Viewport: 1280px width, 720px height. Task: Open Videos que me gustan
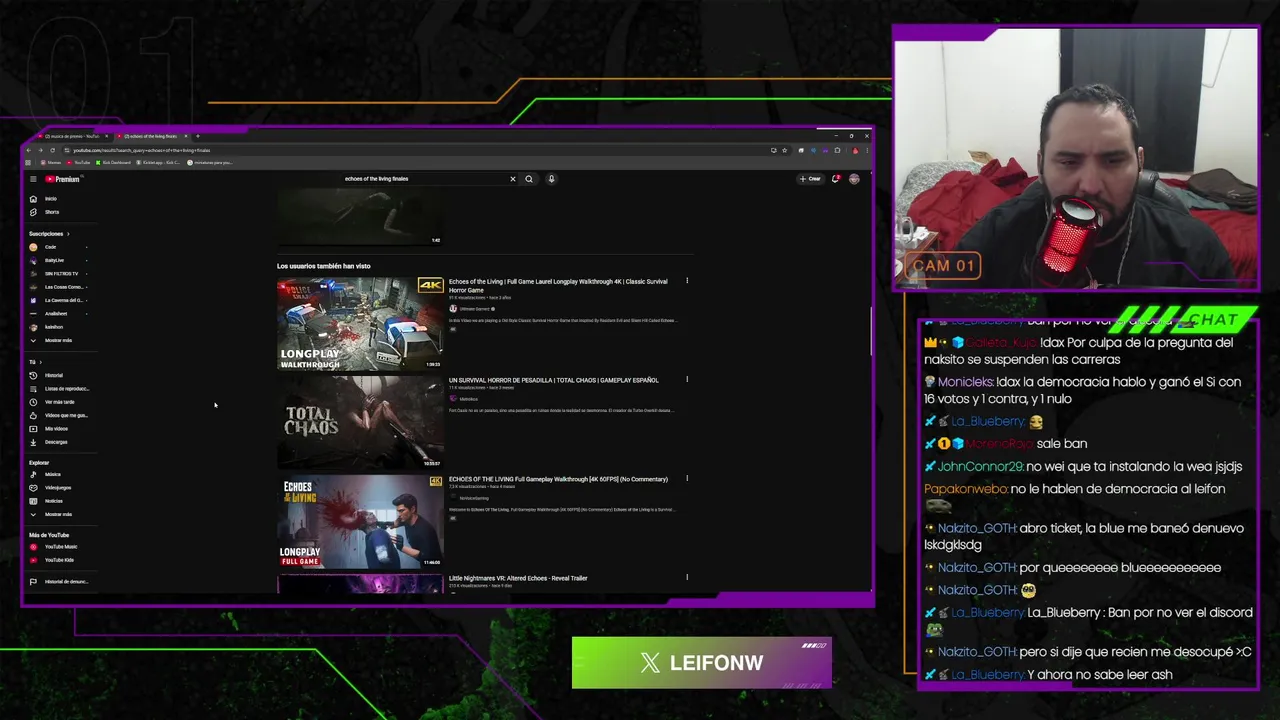click(66, 415)
